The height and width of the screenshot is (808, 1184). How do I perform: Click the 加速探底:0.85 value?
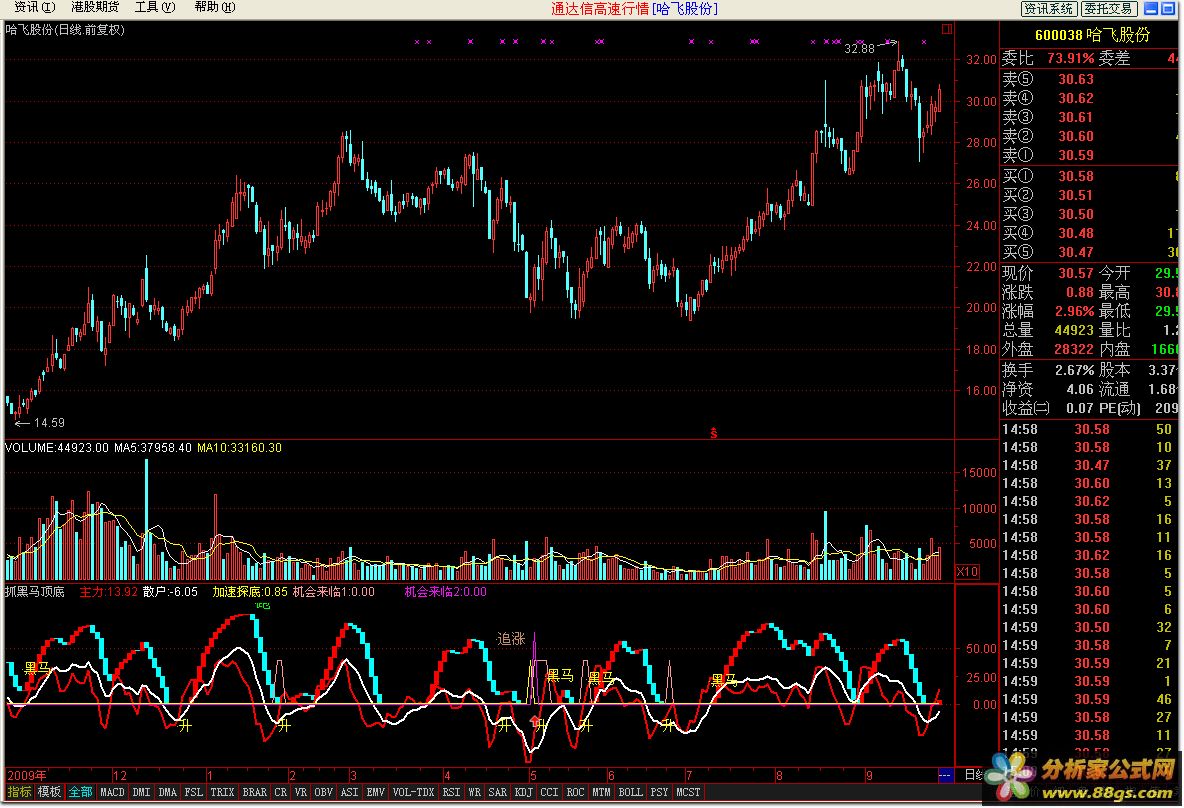(x=250, y=592)
